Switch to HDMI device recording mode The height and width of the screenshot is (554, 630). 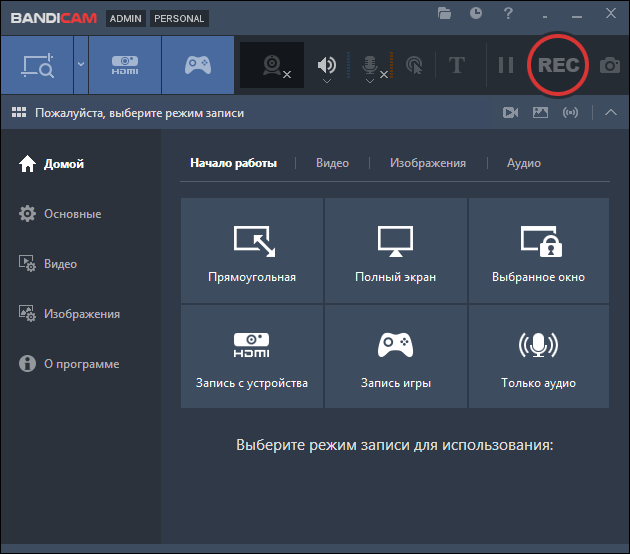point(125,65)
